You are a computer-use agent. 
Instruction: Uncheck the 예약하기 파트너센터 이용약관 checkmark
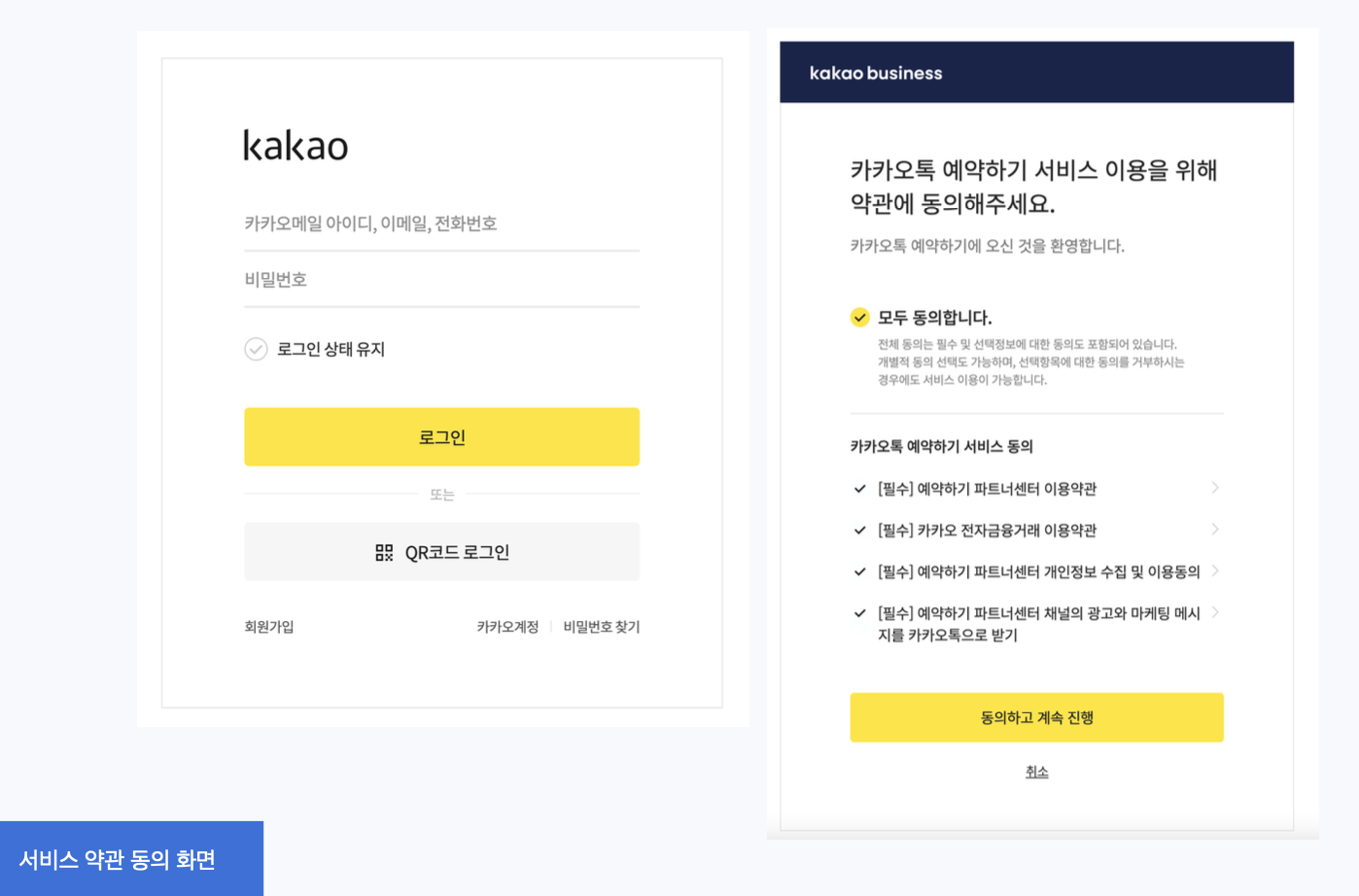pos(859,489)
